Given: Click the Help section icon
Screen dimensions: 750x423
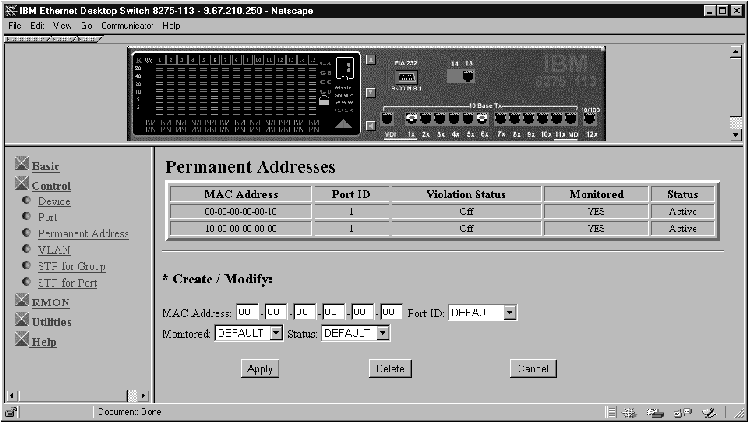Looking at the screenshot, I should pos(22,341).
